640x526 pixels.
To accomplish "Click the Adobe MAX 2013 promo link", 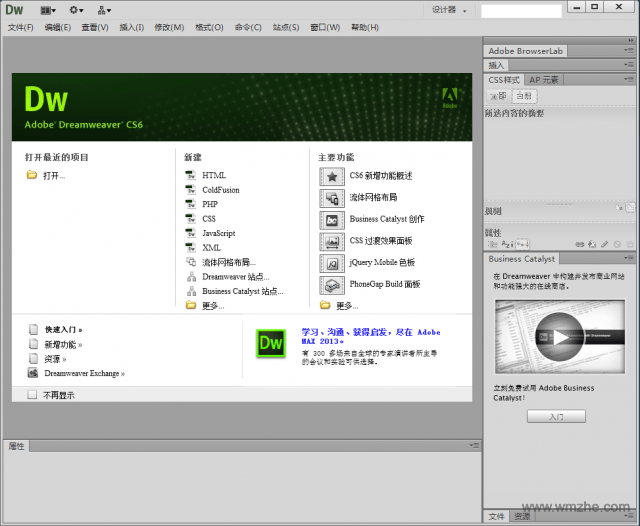I will [371, 336].
